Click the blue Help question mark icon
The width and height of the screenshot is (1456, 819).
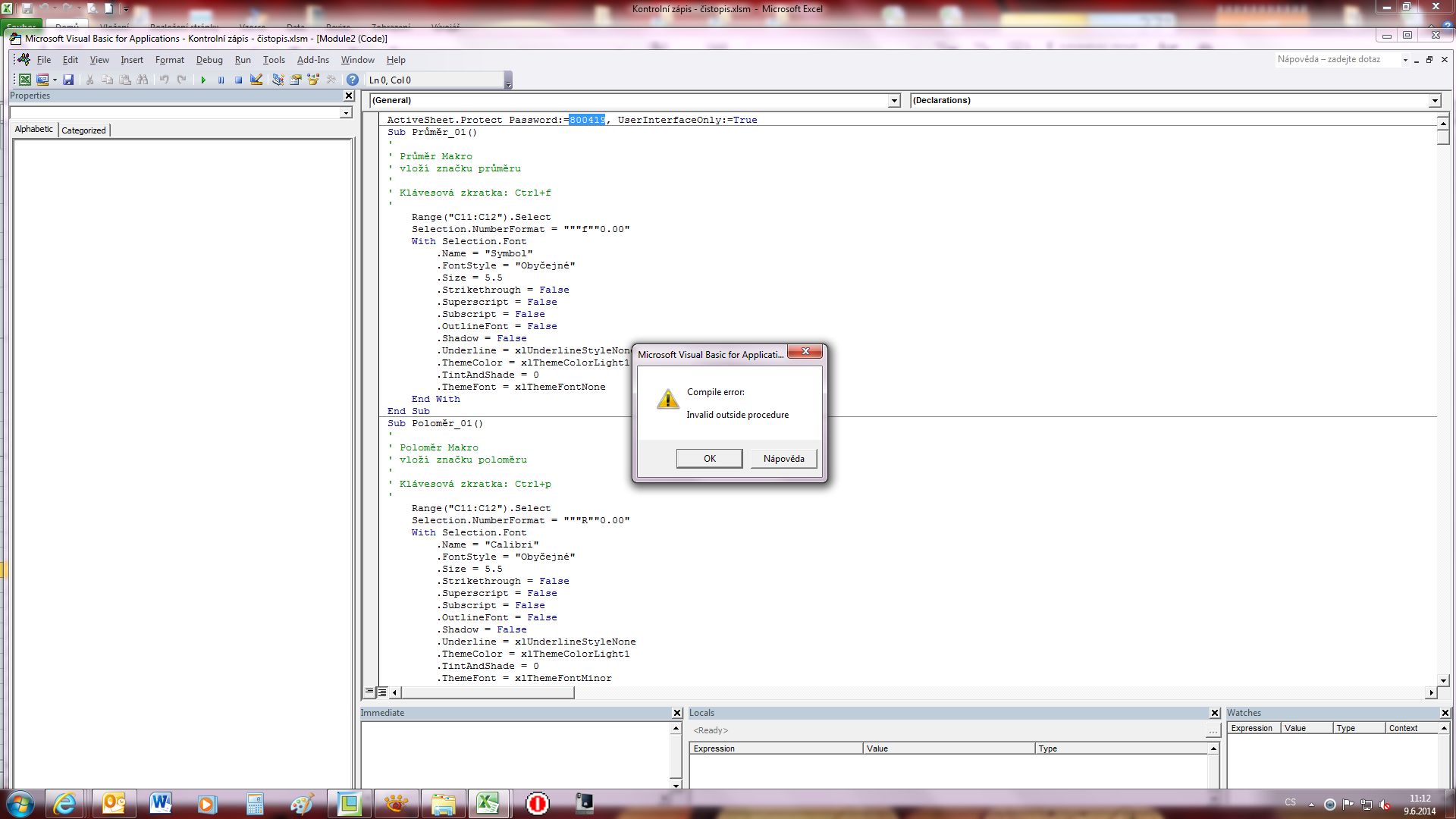(x=353, y=80)
